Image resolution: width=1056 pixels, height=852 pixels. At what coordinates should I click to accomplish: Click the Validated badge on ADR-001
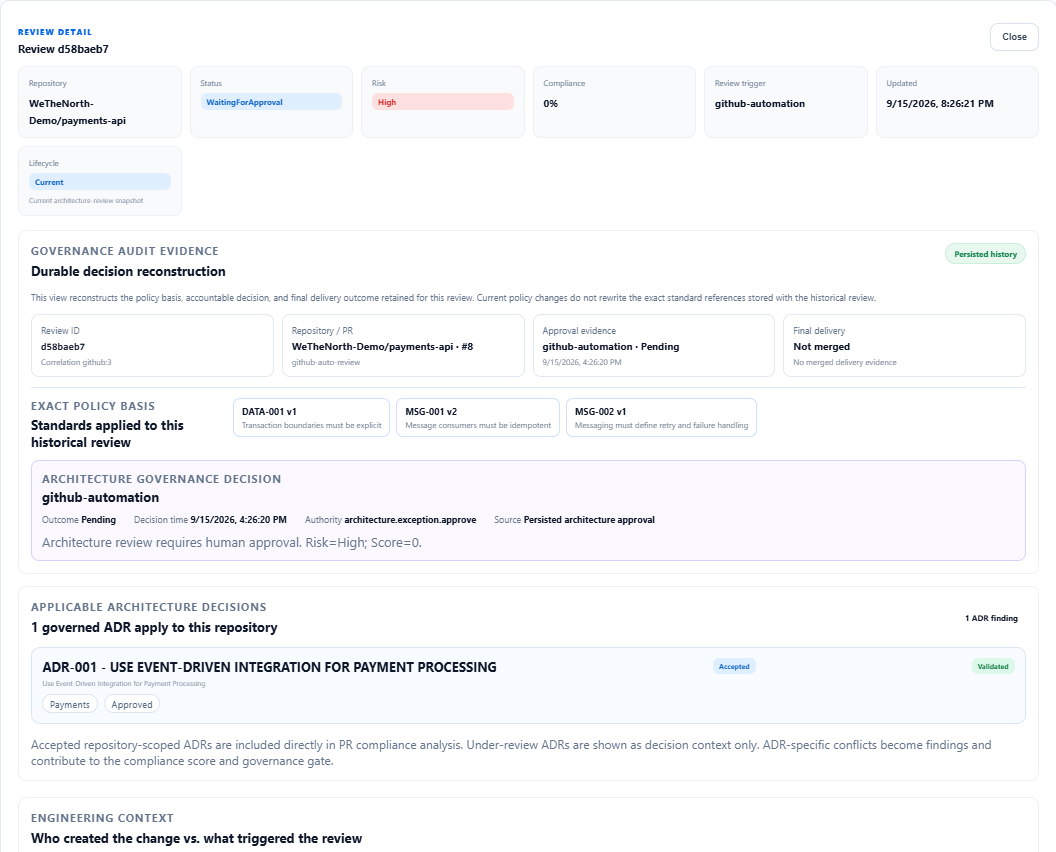click(993, 666)
